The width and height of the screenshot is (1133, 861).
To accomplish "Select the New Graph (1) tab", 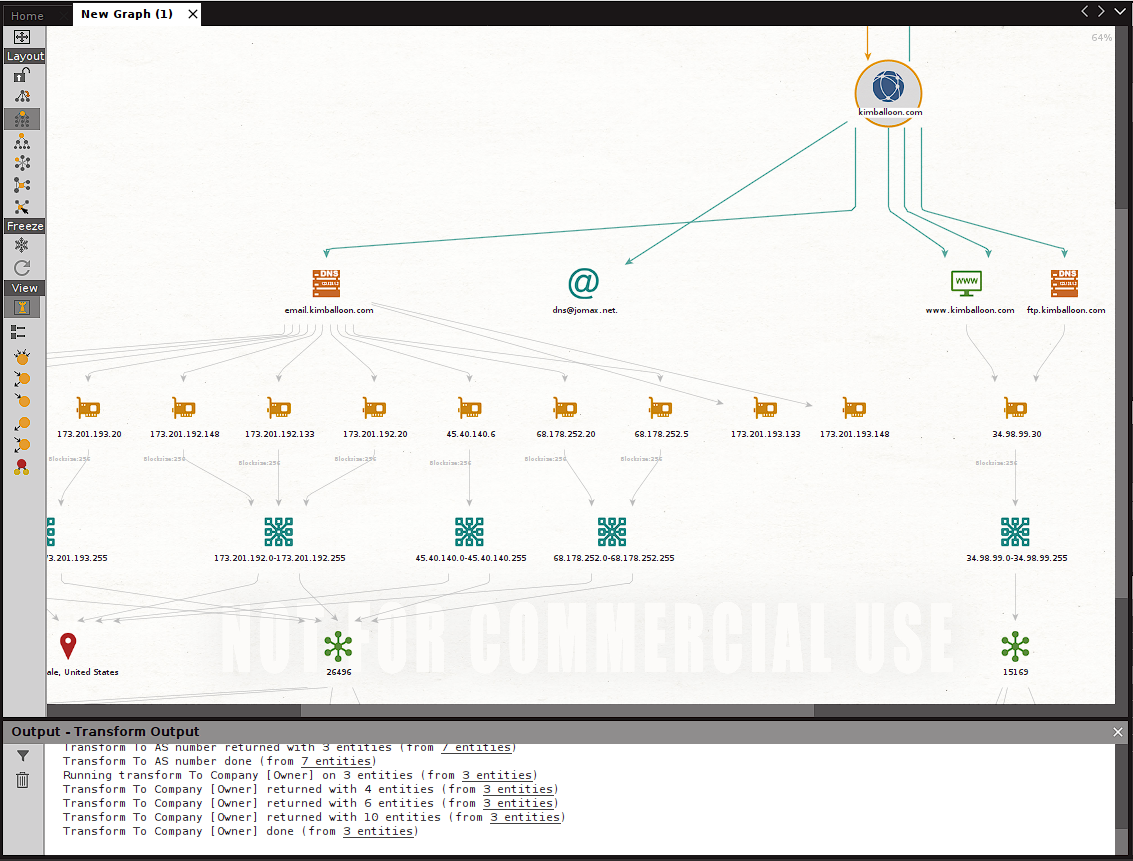I will (x=127, y=14).
